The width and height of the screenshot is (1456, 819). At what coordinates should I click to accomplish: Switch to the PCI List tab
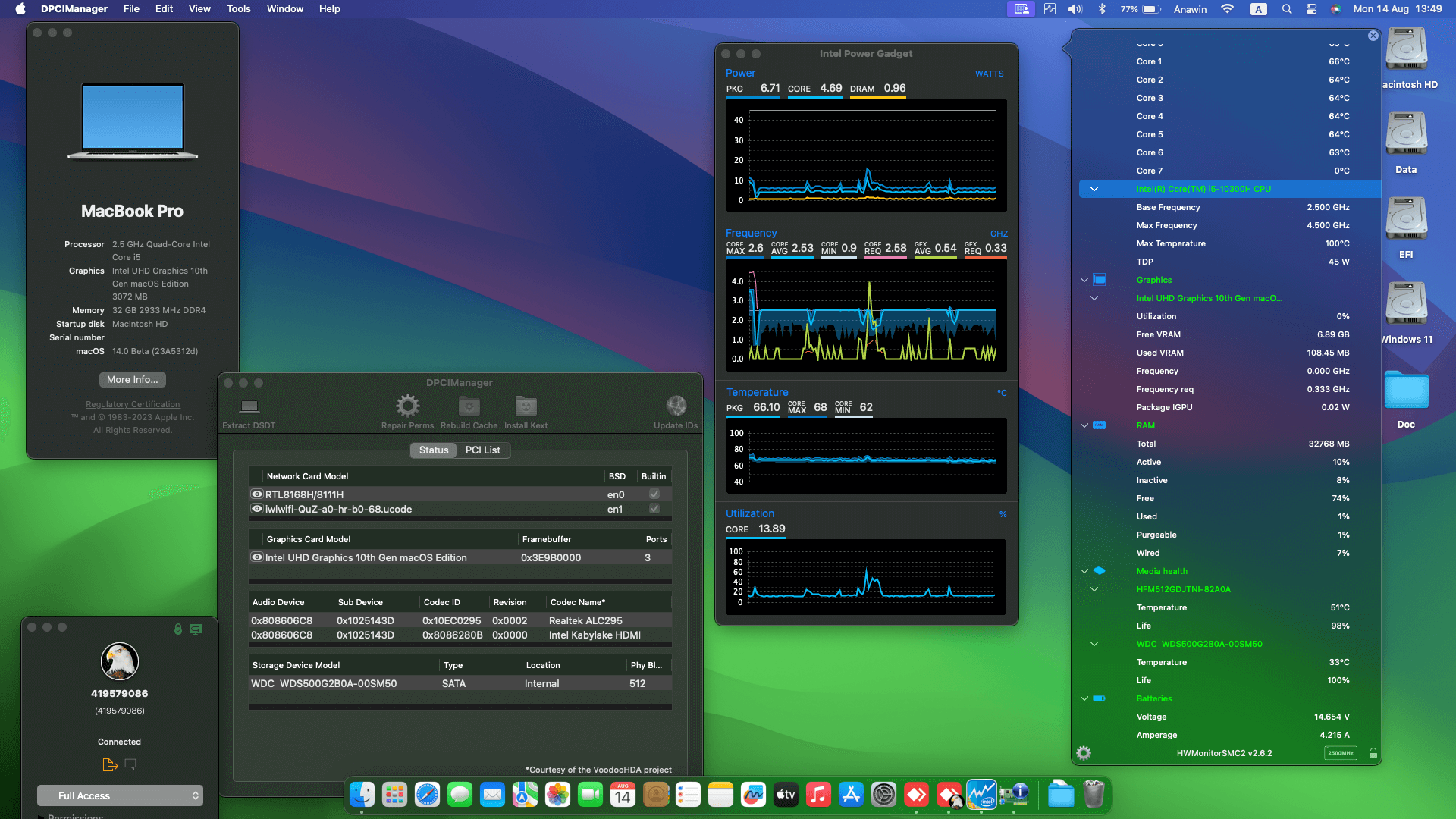(x=482, y=450)
